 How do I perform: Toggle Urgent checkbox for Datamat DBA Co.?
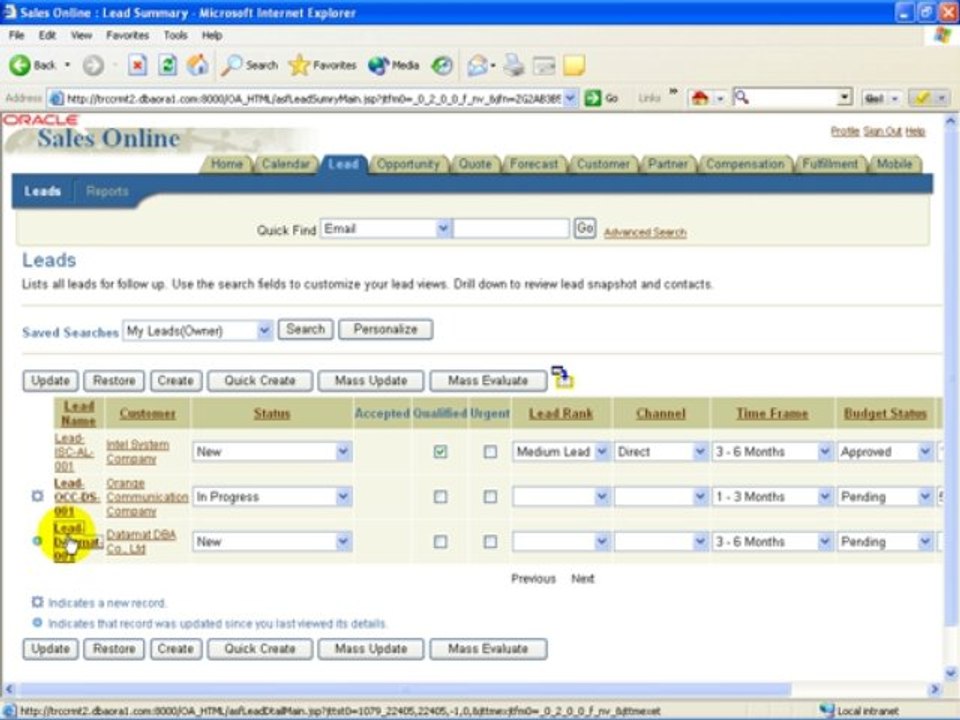(x=490, y=542)
